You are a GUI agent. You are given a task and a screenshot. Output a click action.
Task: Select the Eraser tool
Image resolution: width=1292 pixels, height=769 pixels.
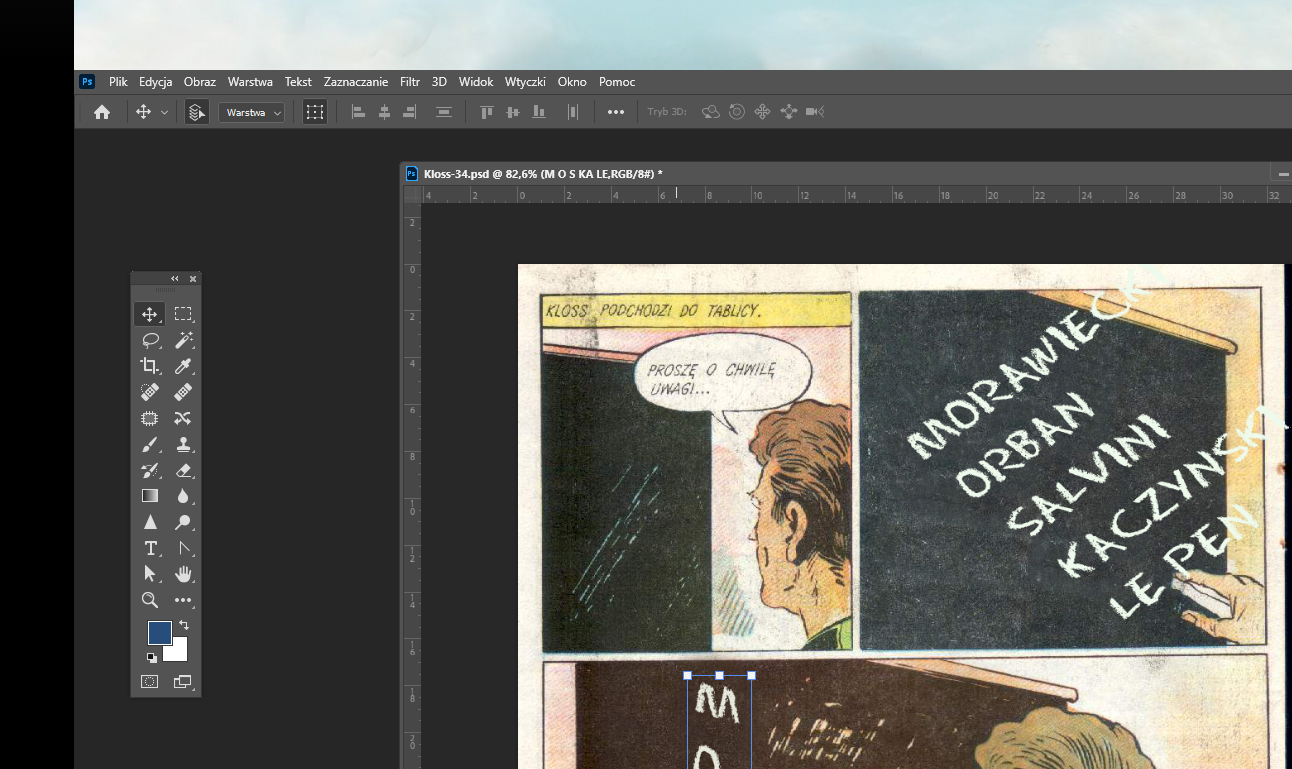[x=183, y=470]
